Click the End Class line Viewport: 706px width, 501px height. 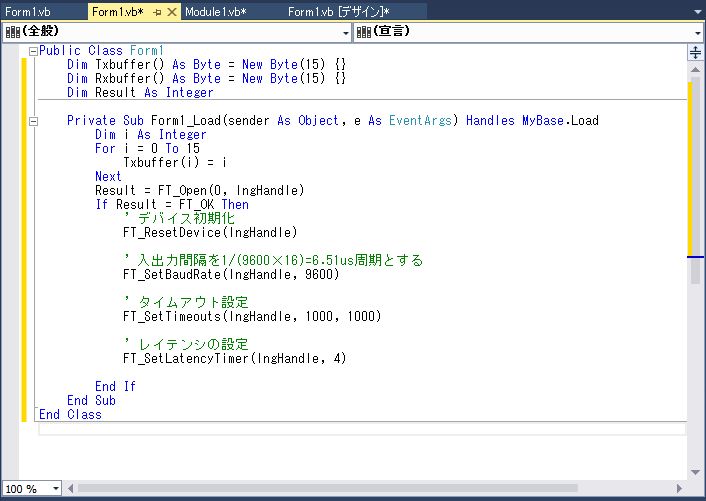(70, 414)
